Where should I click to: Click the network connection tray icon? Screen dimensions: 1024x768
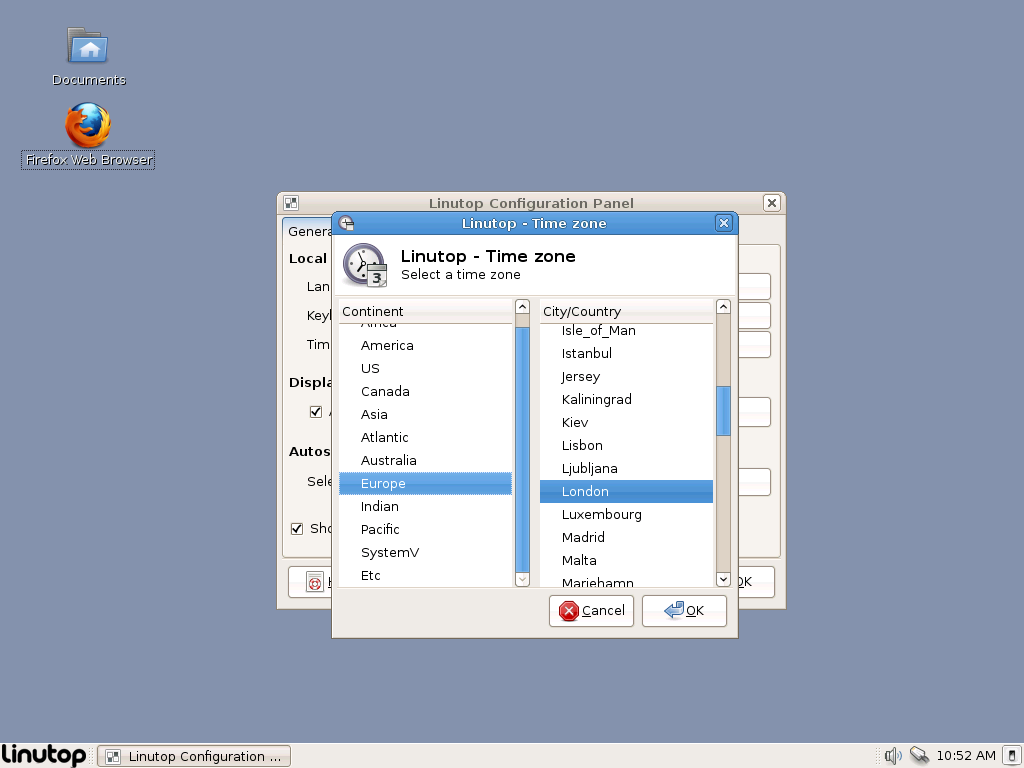point(919,756)
